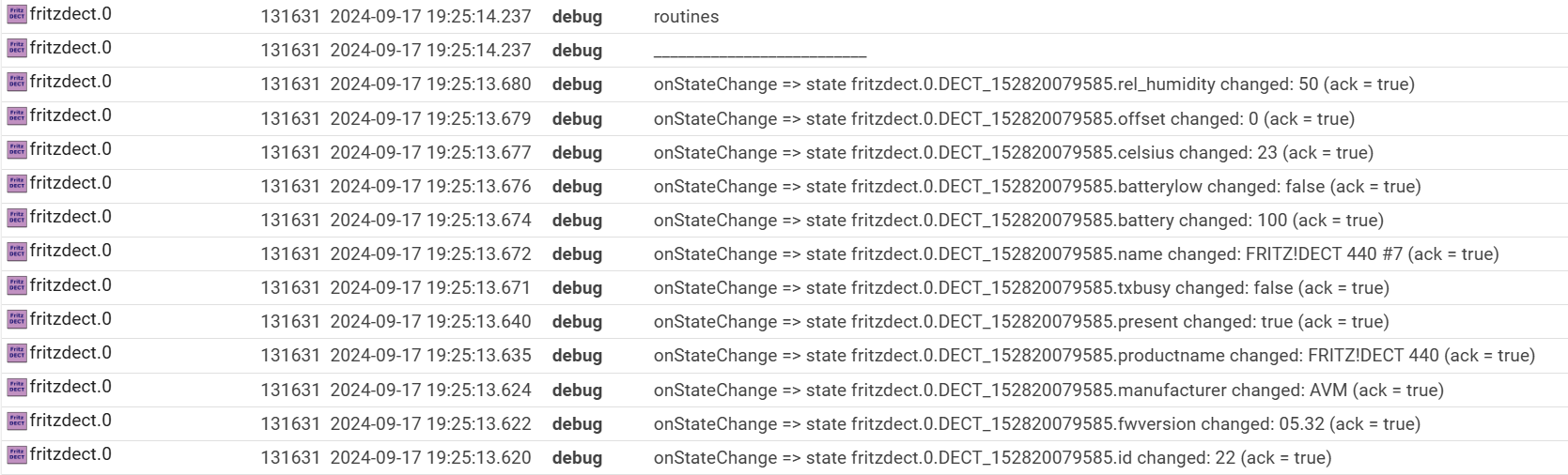Click the fritzdect icon on the productname row
The width and height of the screenshot is (1568, 475).
[16, 353]
